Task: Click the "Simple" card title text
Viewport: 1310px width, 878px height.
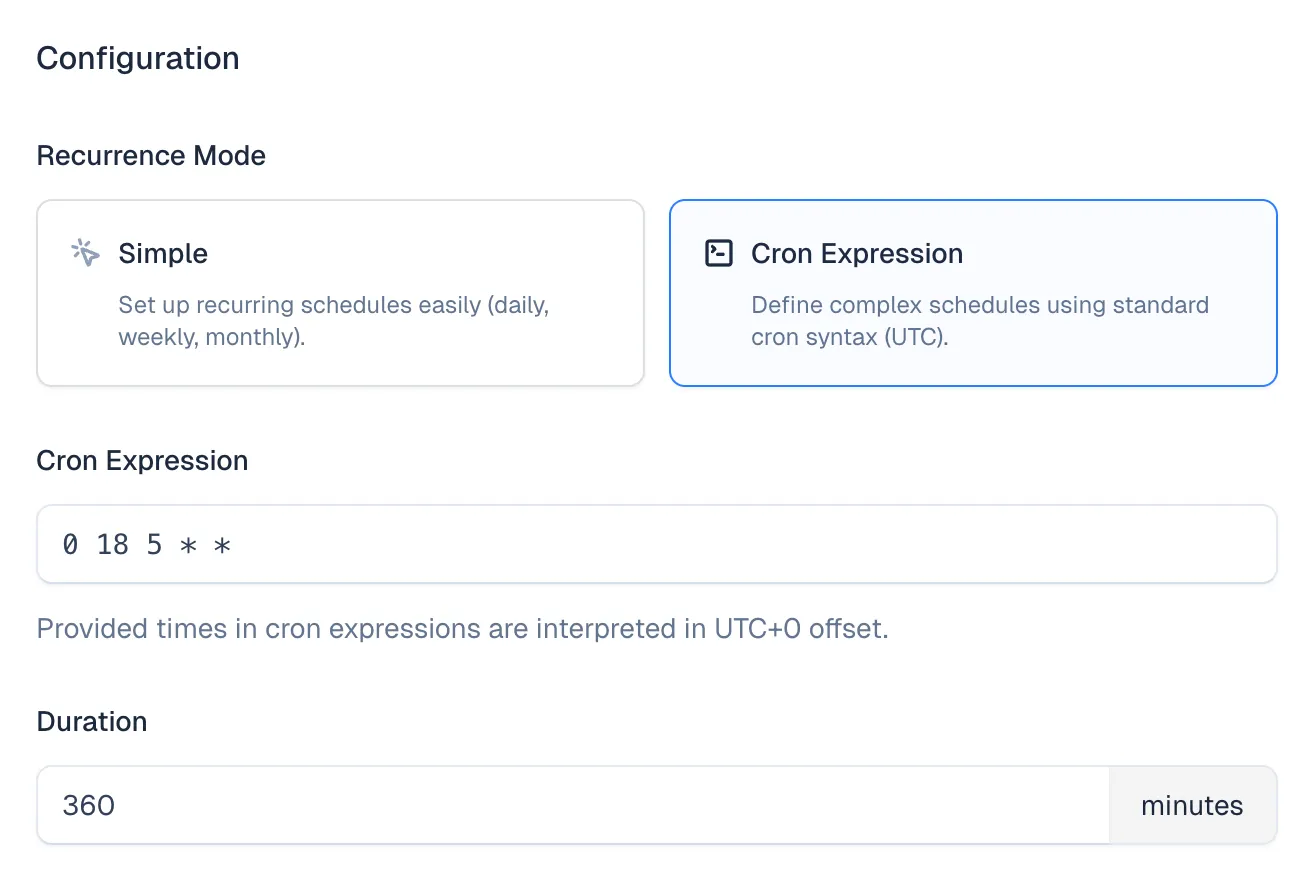Action: (x=163, y=254)
